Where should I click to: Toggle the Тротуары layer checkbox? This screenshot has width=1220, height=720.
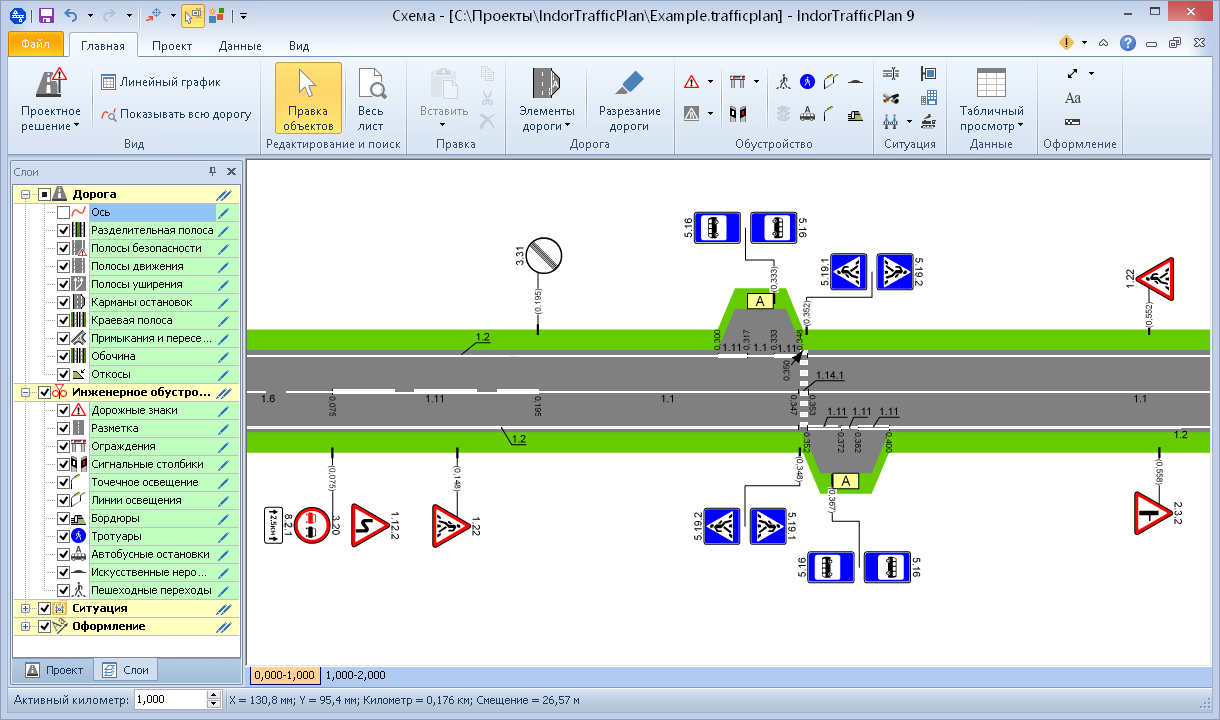(x=64, y=536)
